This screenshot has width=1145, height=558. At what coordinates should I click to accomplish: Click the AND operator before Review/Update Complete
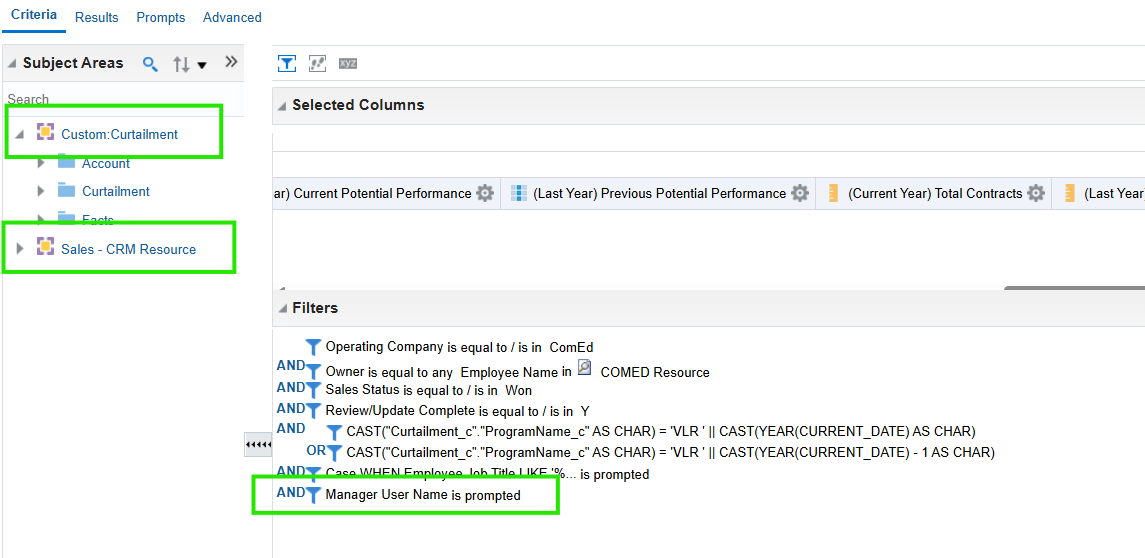tap(291, 408)
